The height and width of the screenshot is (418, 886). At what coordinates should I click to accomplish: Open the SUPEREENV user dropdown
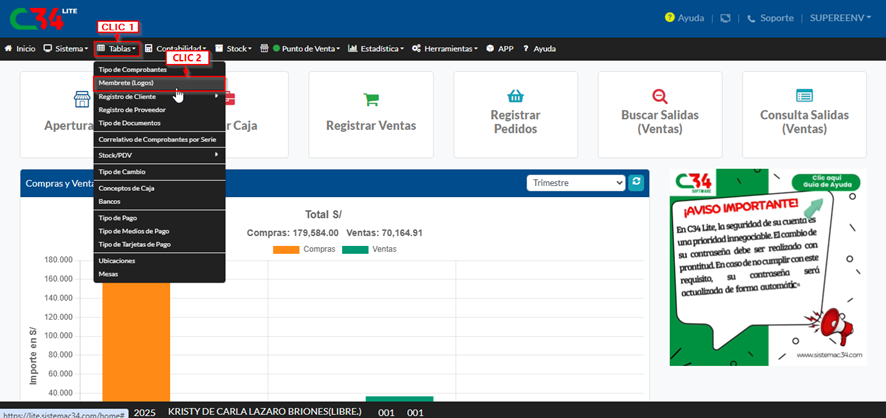[841, 18]
